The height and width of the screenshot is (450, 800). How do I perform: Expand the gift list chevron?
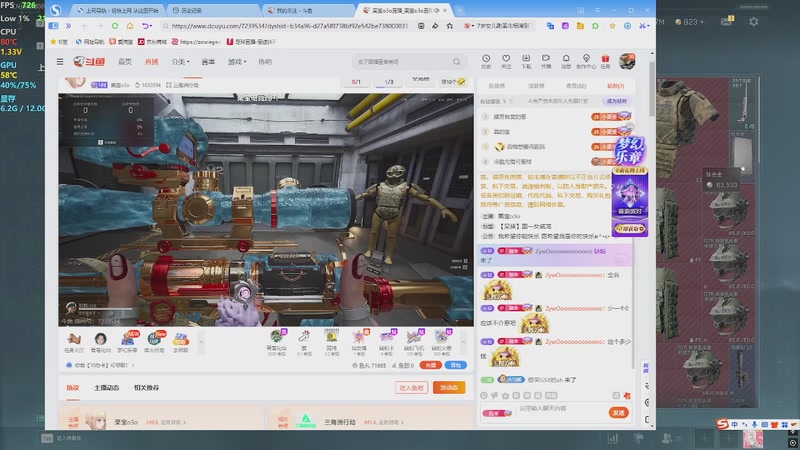point(463,342)
